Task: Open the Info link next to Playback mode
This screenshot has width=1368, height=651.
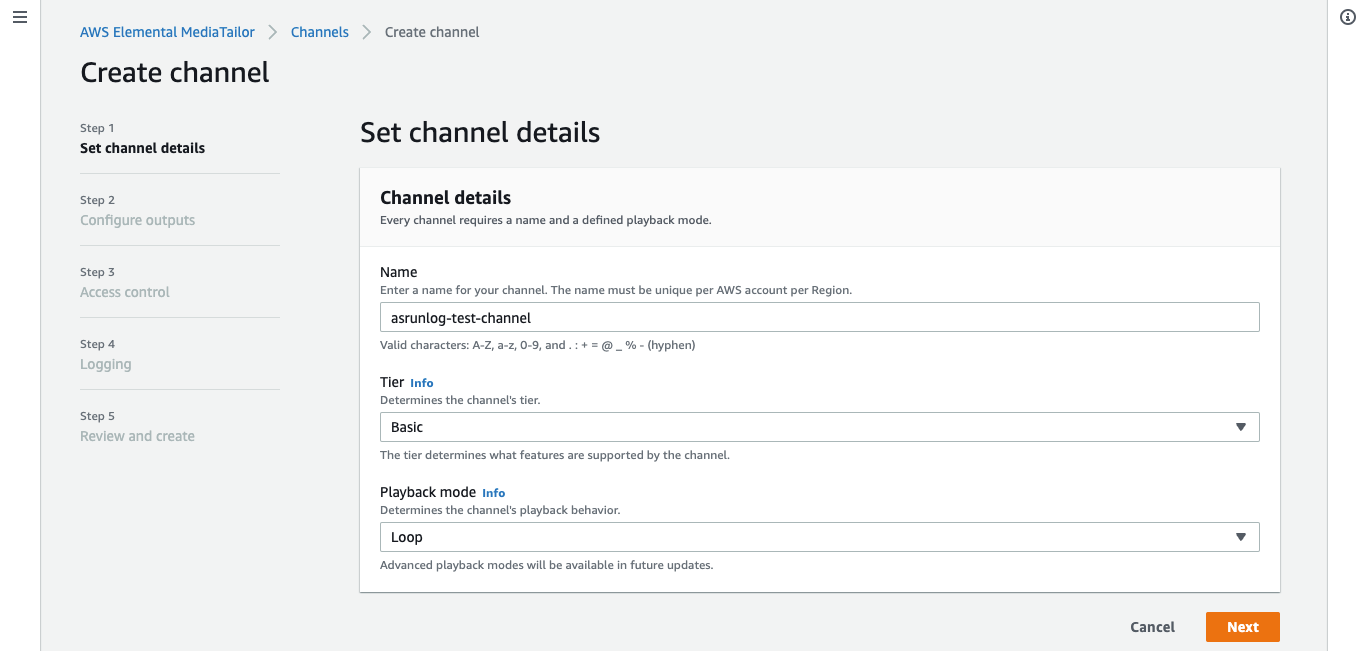Action: click(494, 493)
